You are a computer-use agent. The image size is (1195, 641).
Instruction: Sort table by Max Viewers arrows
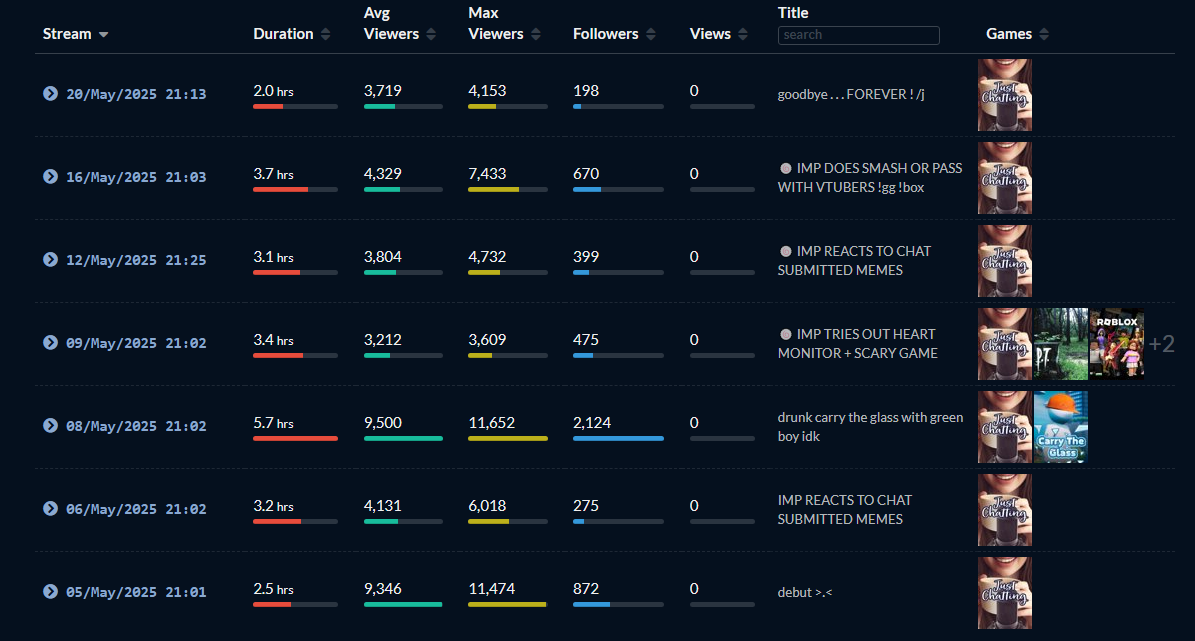click(536, 34)
